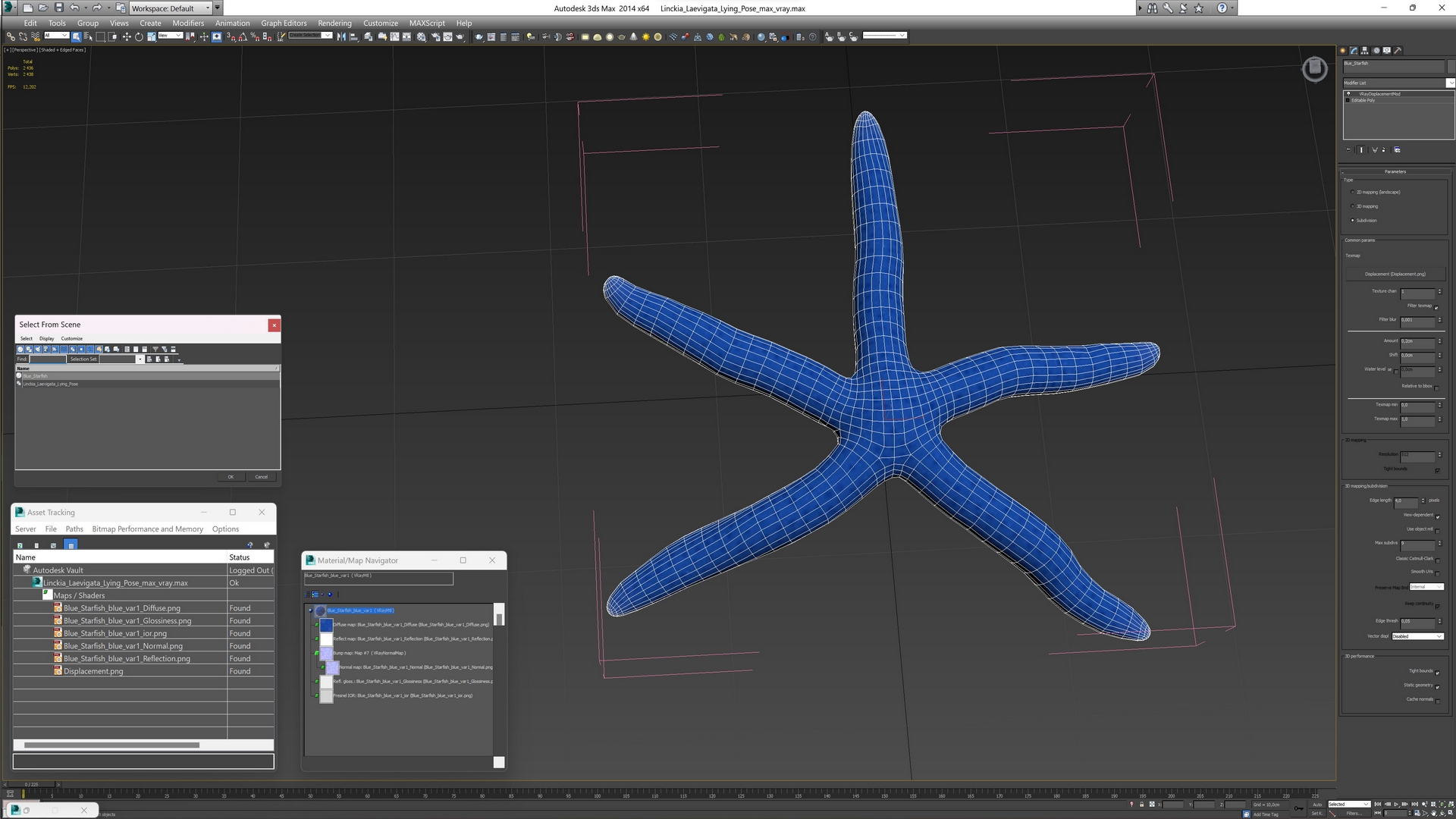Image resolution: width=1456 pixels, height=819 pixels.
Task: Toggle the Filter texmap checkbox
Action: 1436,306
